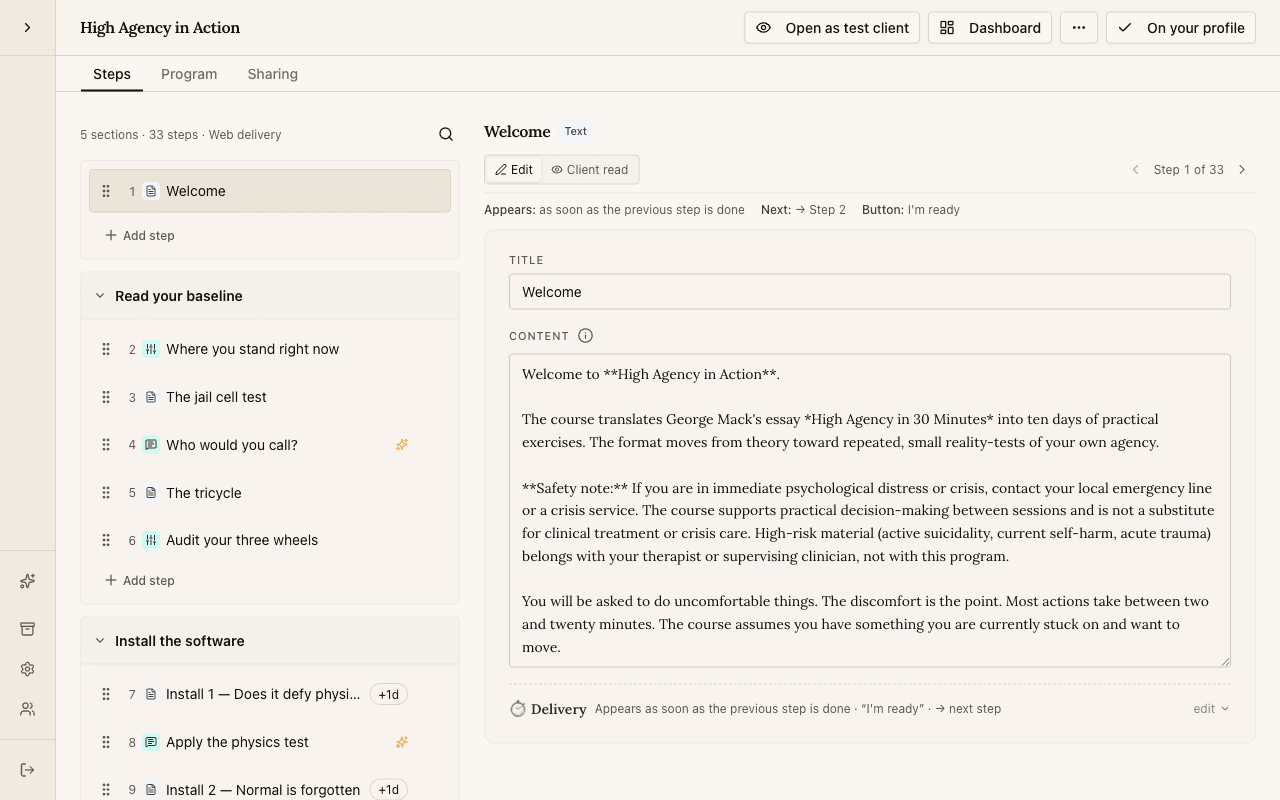Collapse the Install the software section
This screenshot has height=800, width=1280.
pos(100,641)
